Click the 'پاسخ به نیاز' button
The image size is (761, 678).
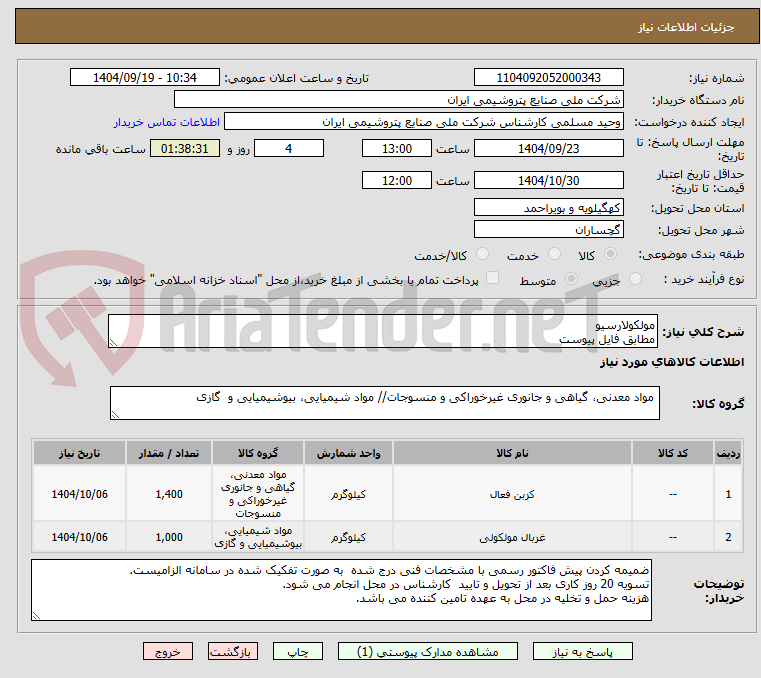coord(582,652)
